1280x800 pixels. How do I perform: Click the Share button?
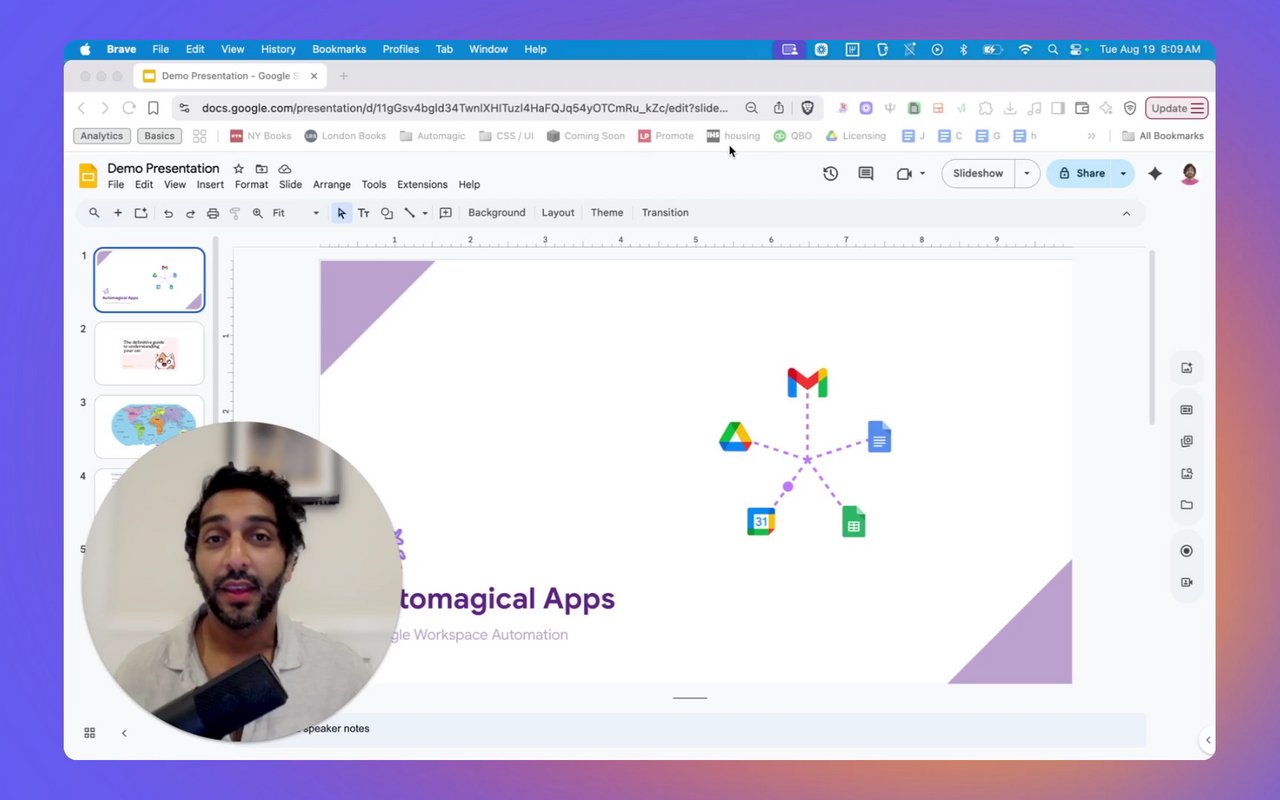1081,173
